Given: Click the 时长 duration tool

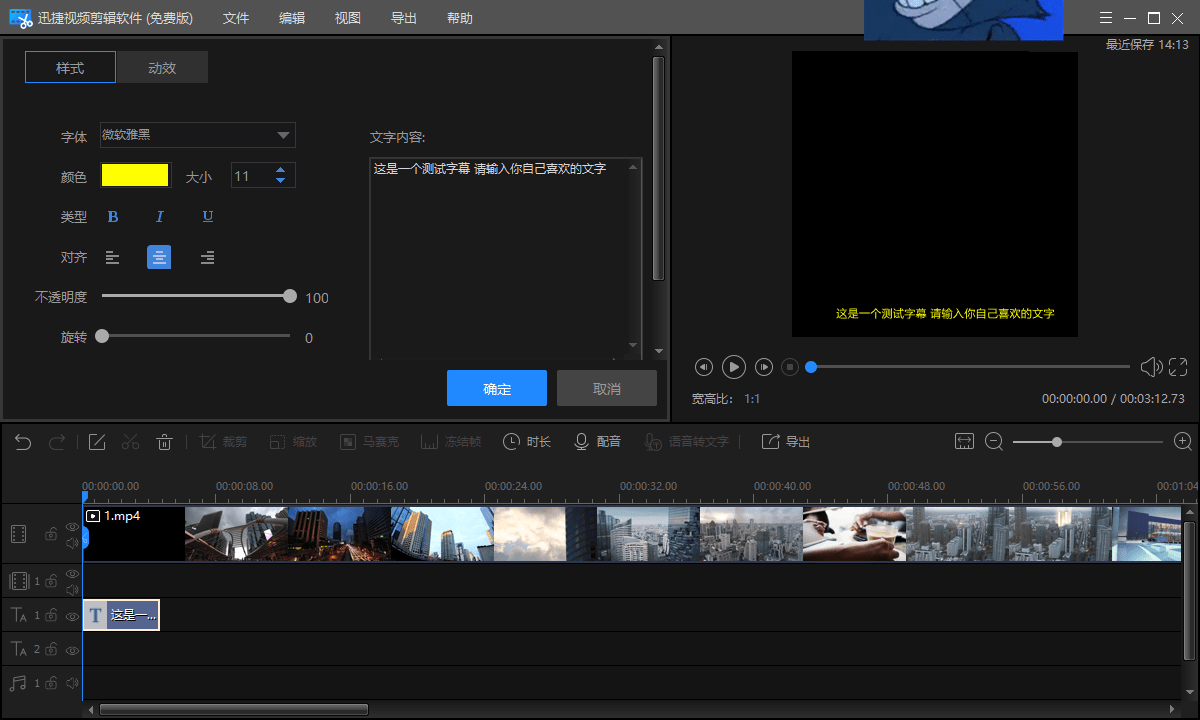Looking at the screenshot, I should (x=527, y=441).
